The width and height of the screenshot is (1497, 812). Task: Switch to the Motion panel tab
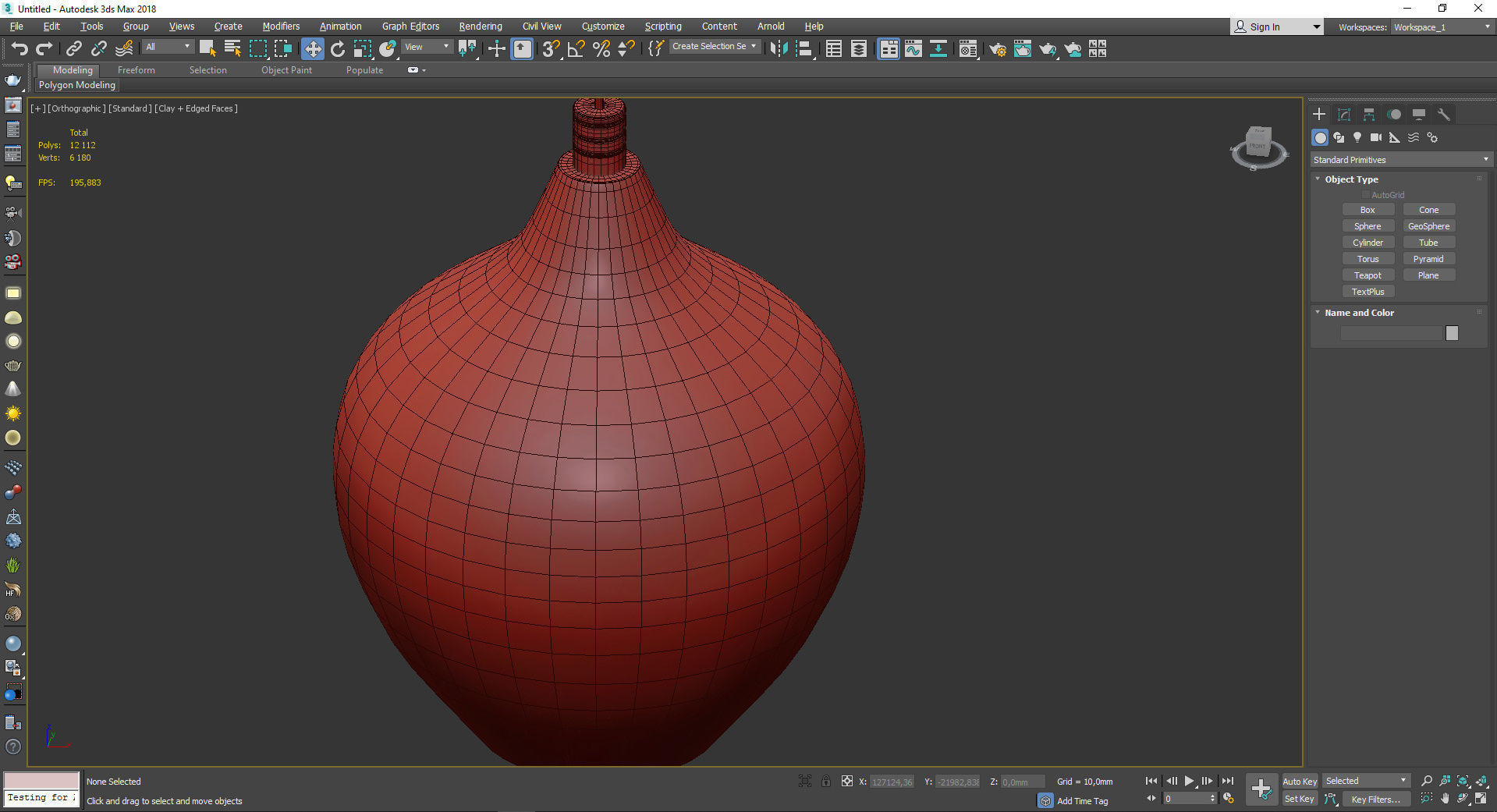point(1394,115)
